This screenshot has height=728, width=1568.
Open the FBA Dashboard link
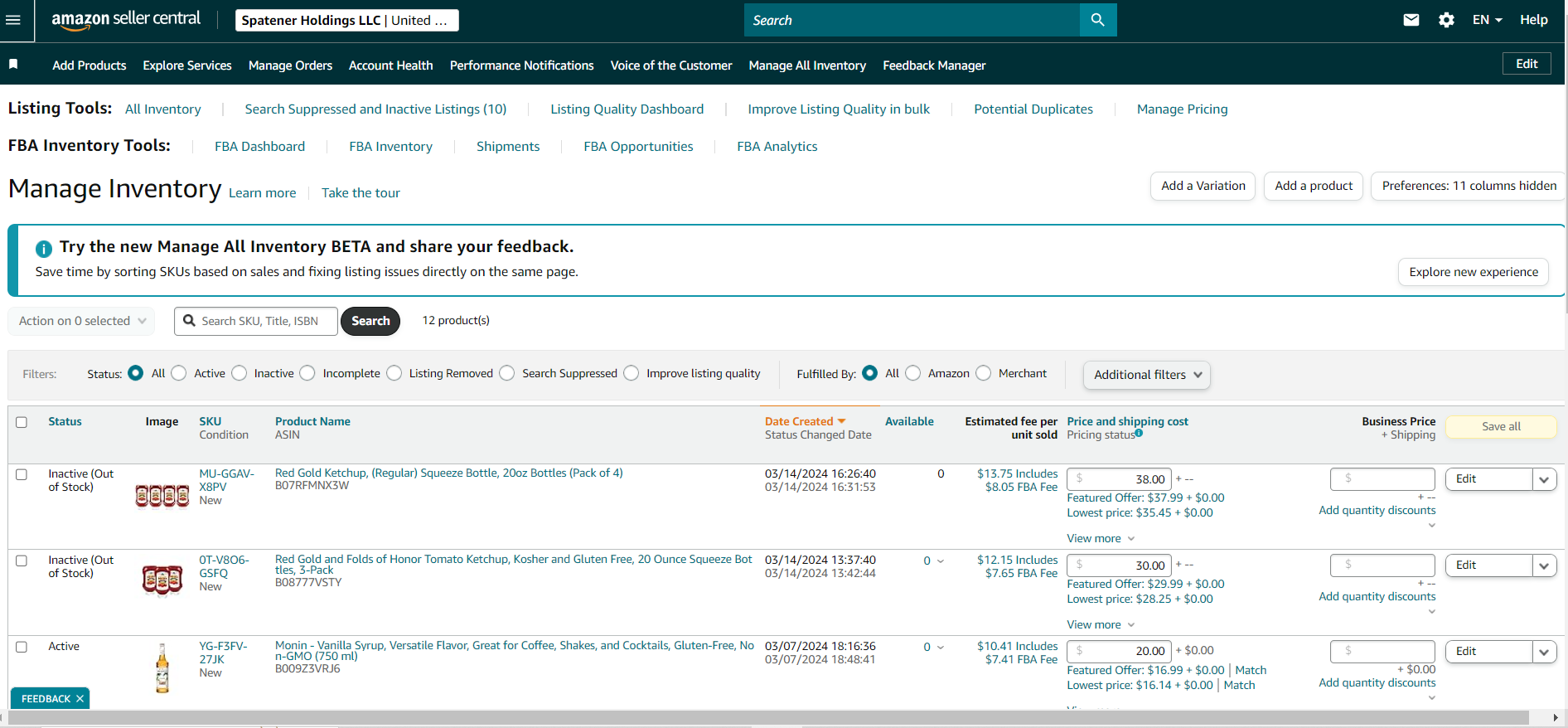click(259, 147)
